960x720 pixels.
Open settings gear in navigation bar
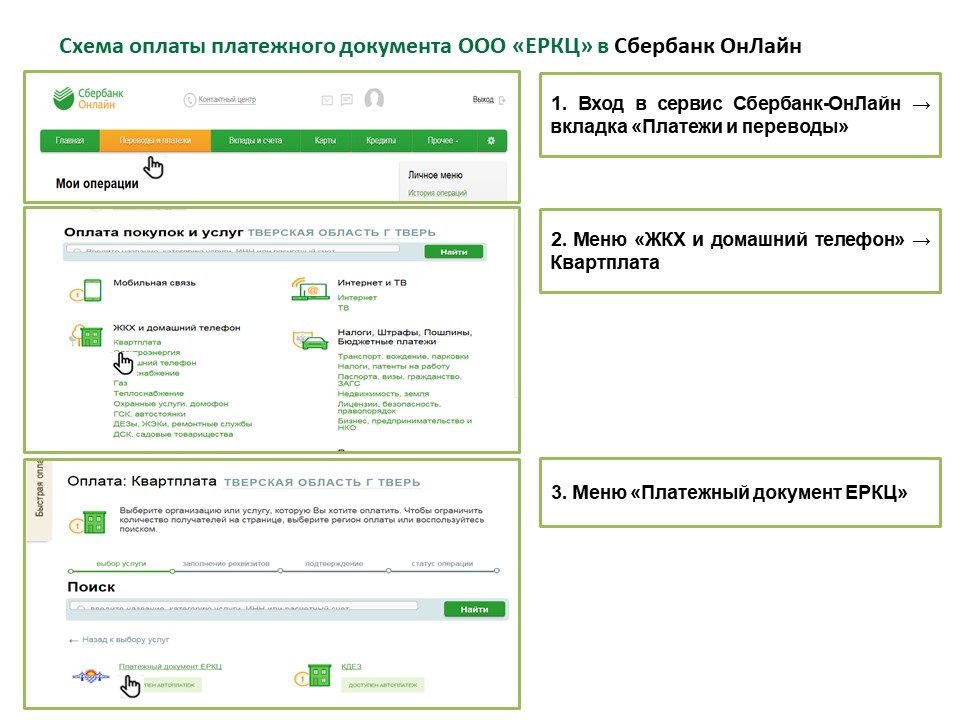pyautogui.click(x=491, y=140)
